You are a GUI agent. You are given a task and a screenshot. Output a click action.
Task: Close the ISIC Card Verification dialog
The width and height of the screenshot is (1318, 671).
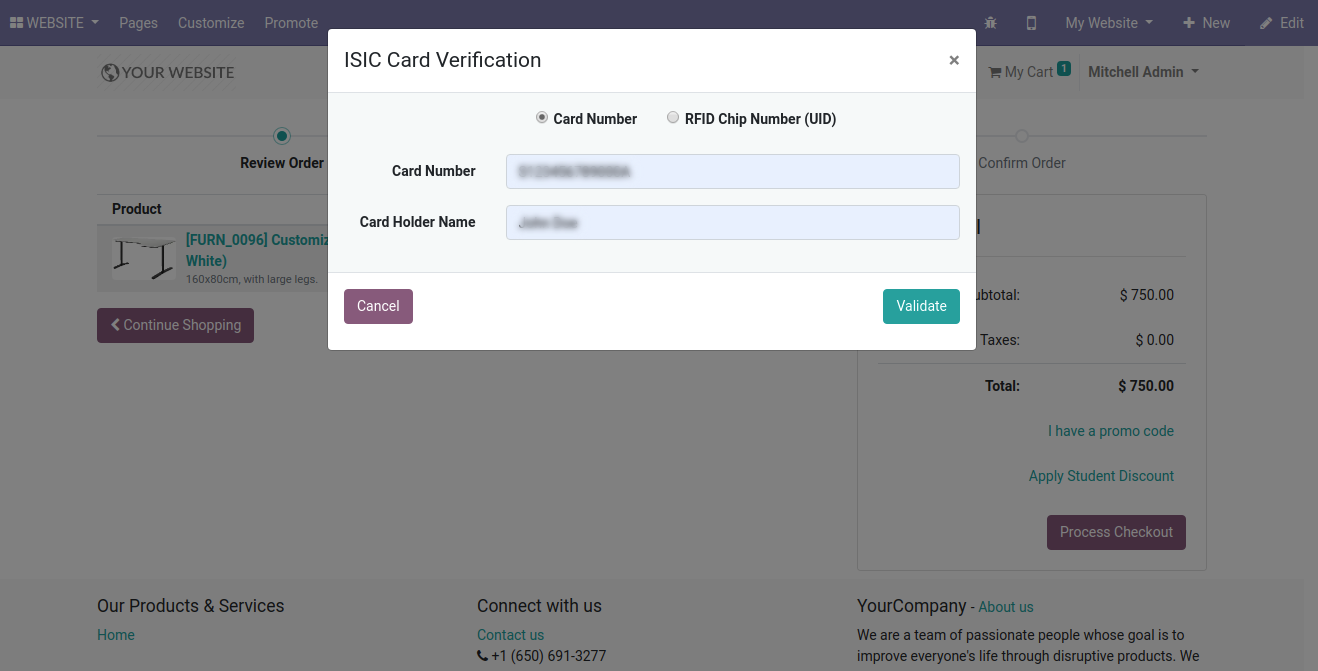[x=954, y=60]
